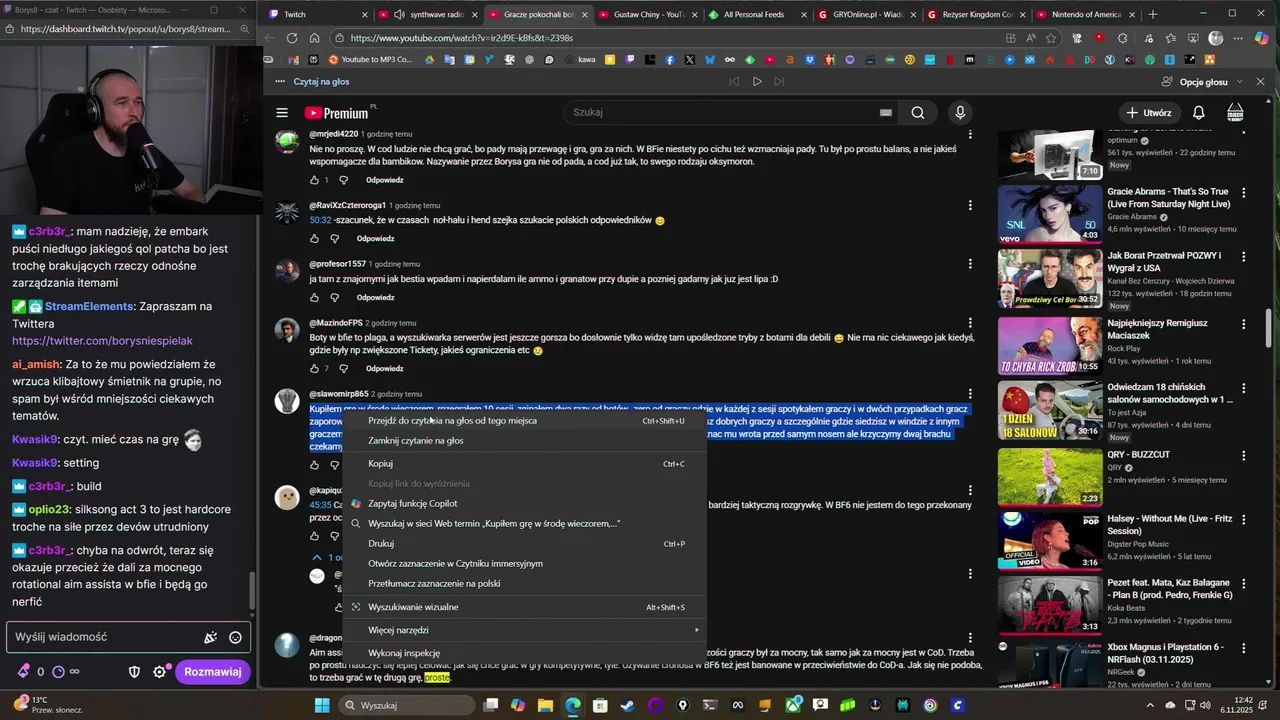Skip to previous paragraph in read aloud
The image size is (1280, 720).
point(734,82)
